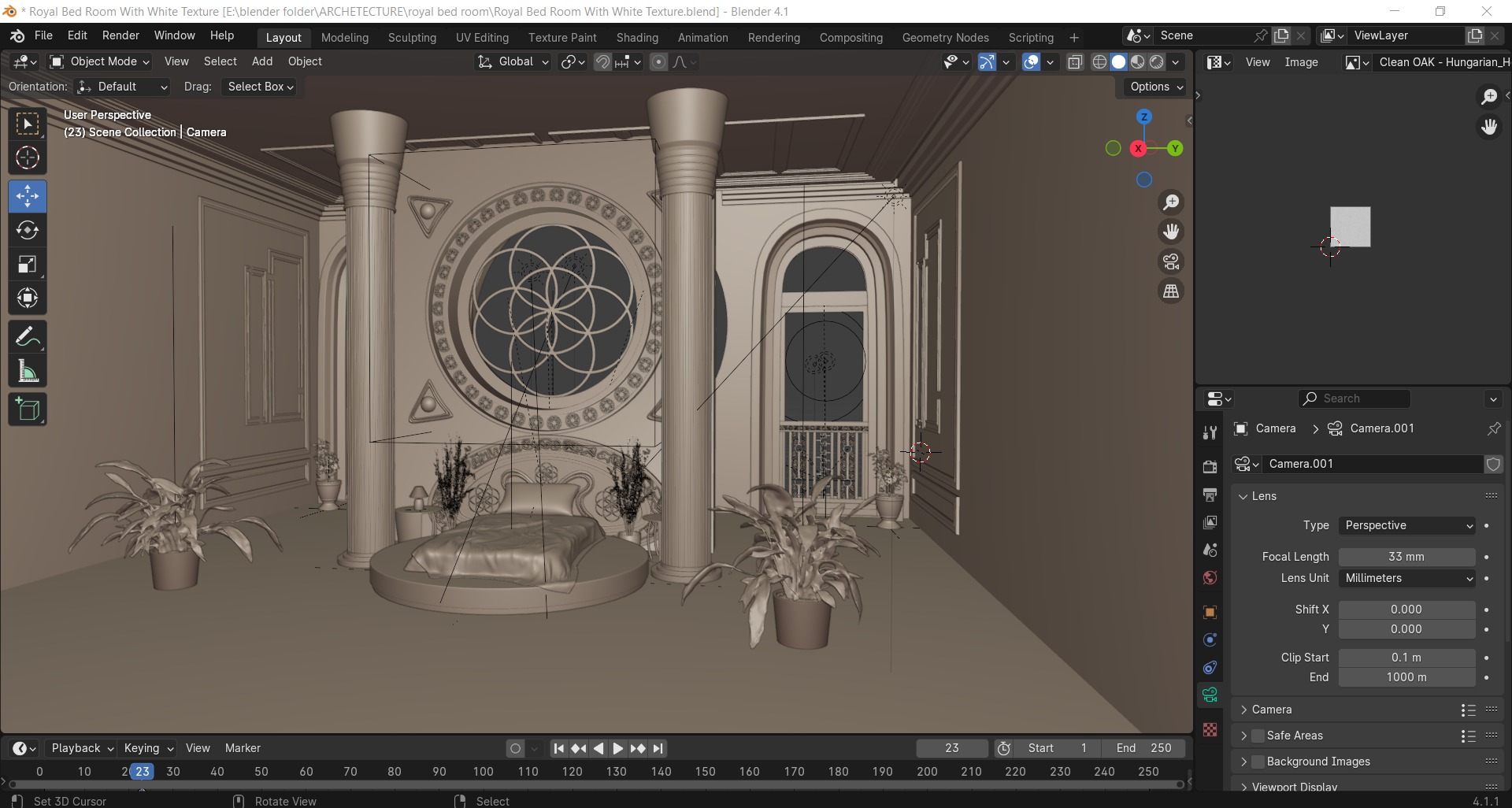This screenshot has height=808, width=1512.
Task: Click the current frame 23 field
Action: tap(952, 748)
